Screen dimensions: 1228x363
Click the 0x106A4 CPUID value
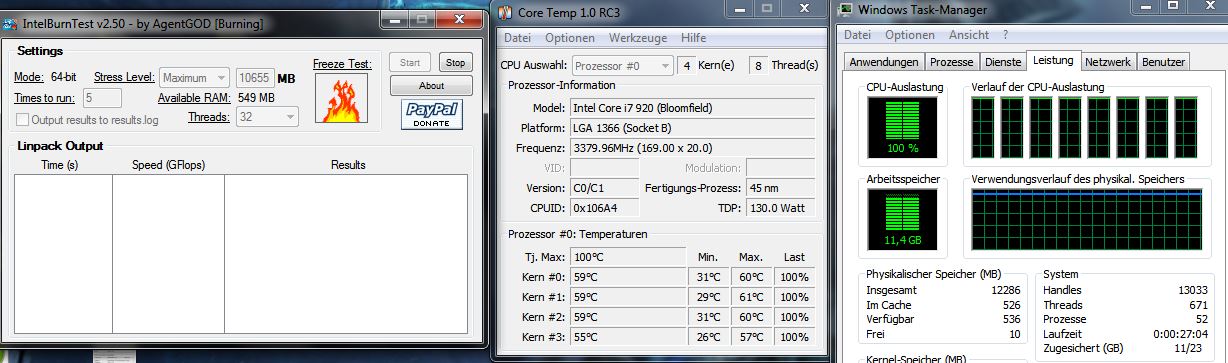pyautogui.click(x=604, y=208)
